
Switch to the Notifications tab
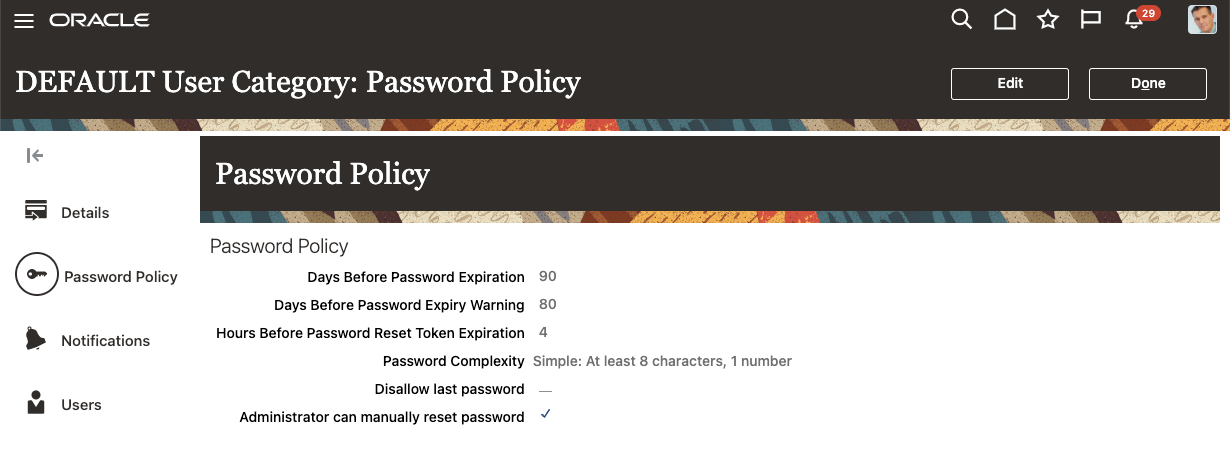tap(105, 341)
